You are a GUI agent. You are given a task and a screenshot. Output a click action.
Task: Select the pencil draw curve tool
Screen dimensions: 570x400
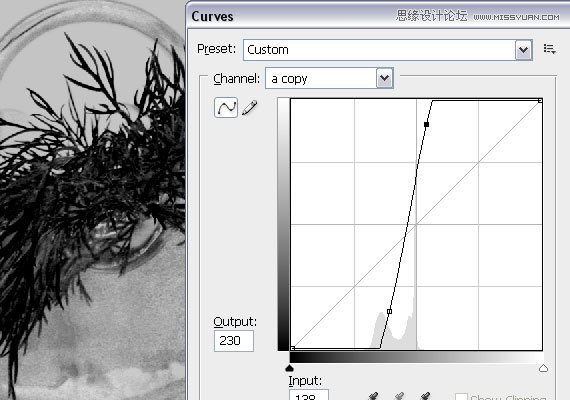[249, 108]
